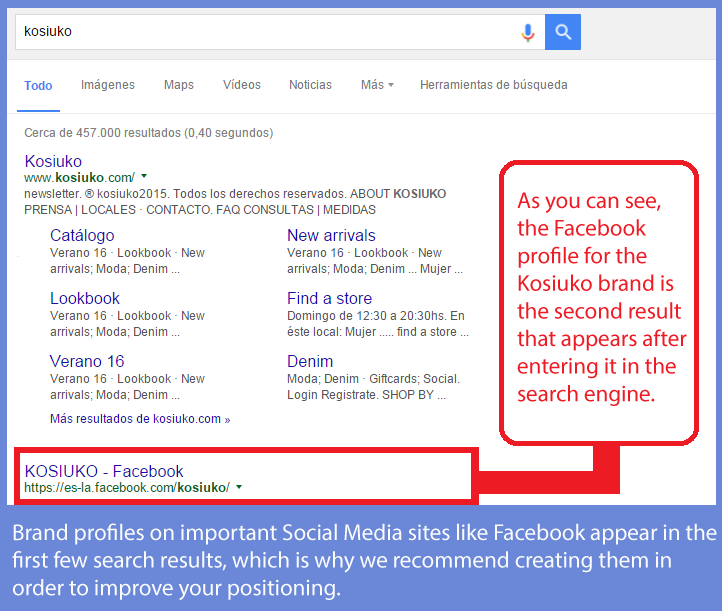Expand the arrow beside www.kosiuko.com URL
Viewport: 722px width, 611px height.
(145, 177)
